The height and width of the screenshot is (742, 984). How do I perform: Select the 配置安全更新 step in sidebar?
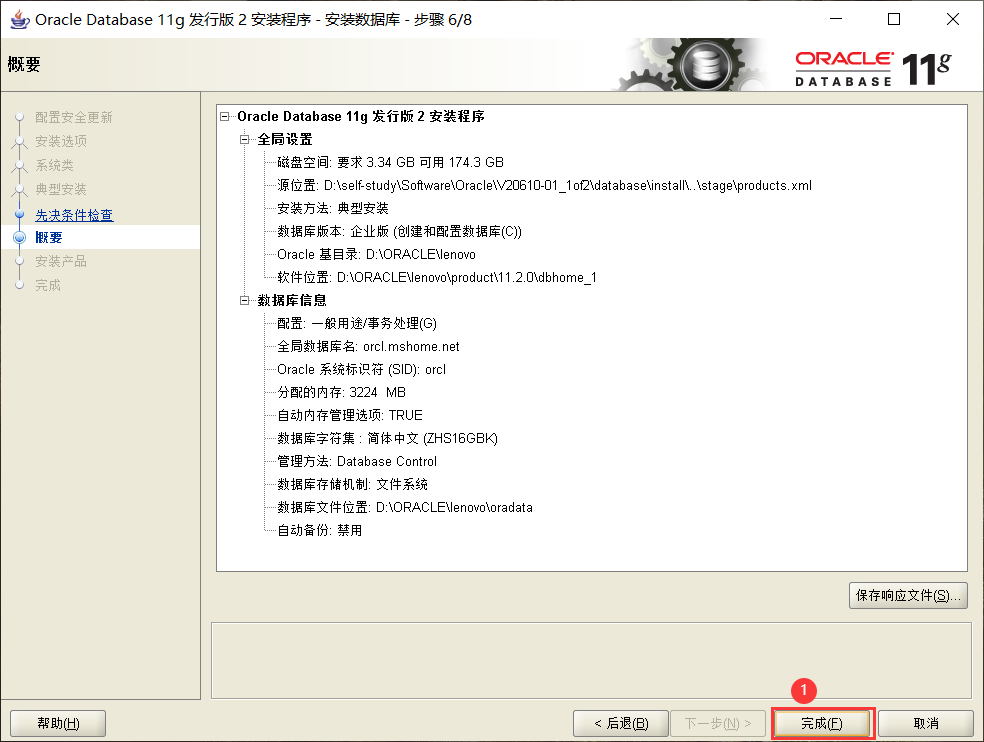point(73,117)
